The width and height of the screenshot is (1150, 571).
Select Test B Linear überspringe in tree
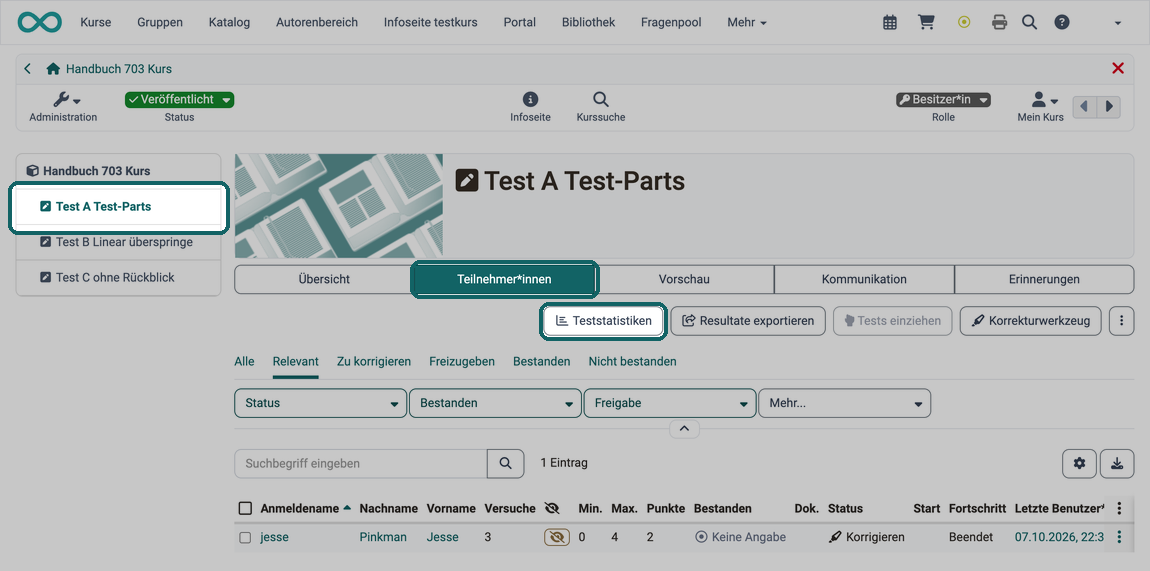(x=118, y=242)
